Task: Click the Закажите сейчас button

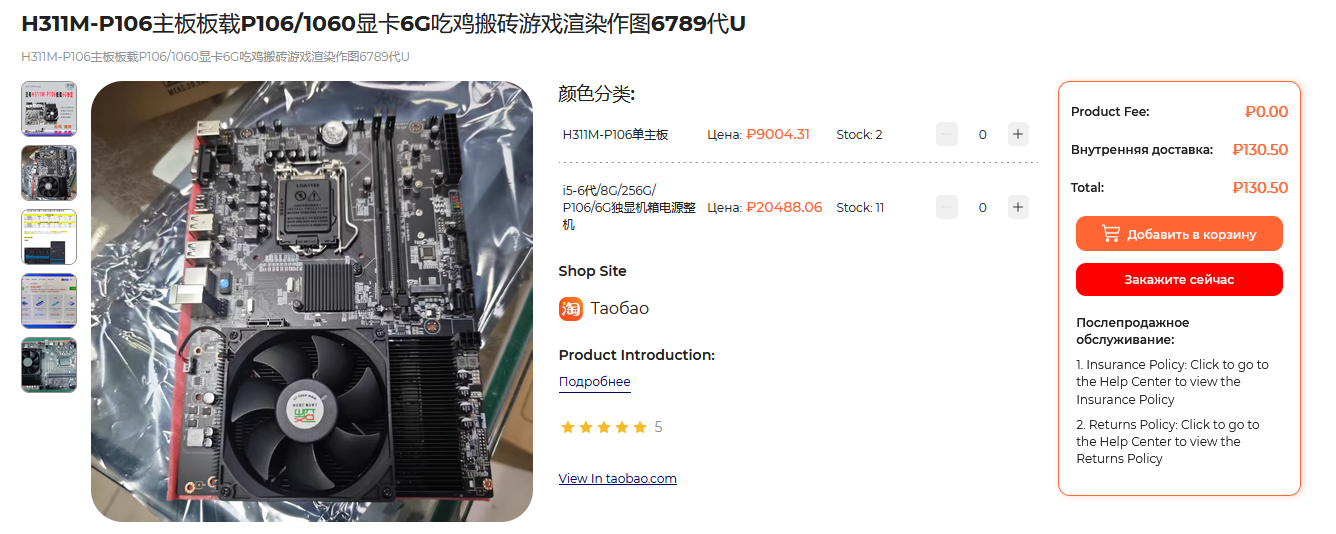Action: [1179, 280]
